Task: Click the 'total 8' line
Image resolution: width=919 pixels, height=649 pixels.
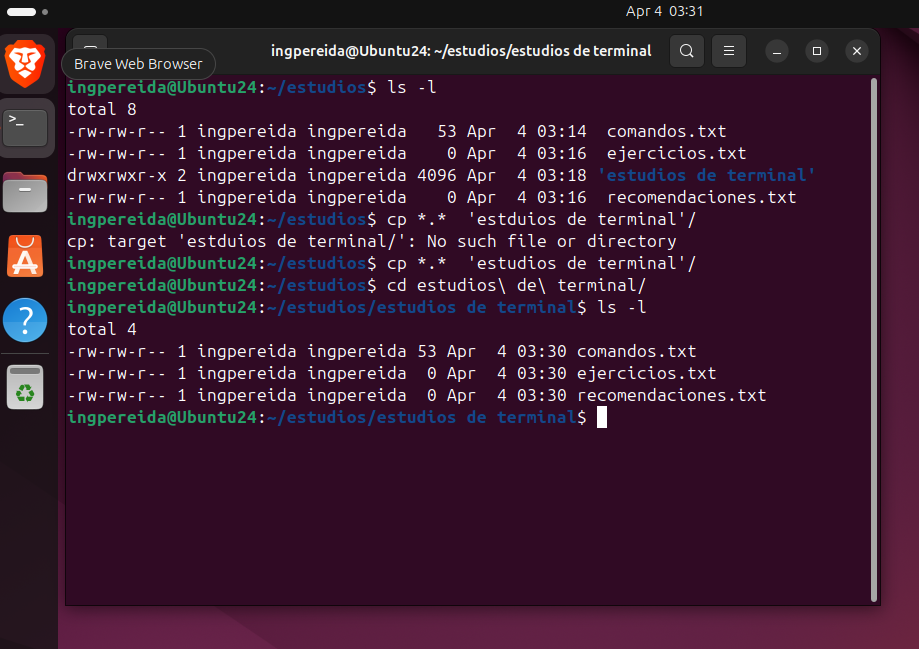Action: pyautogui.click(x=102, y=110)
